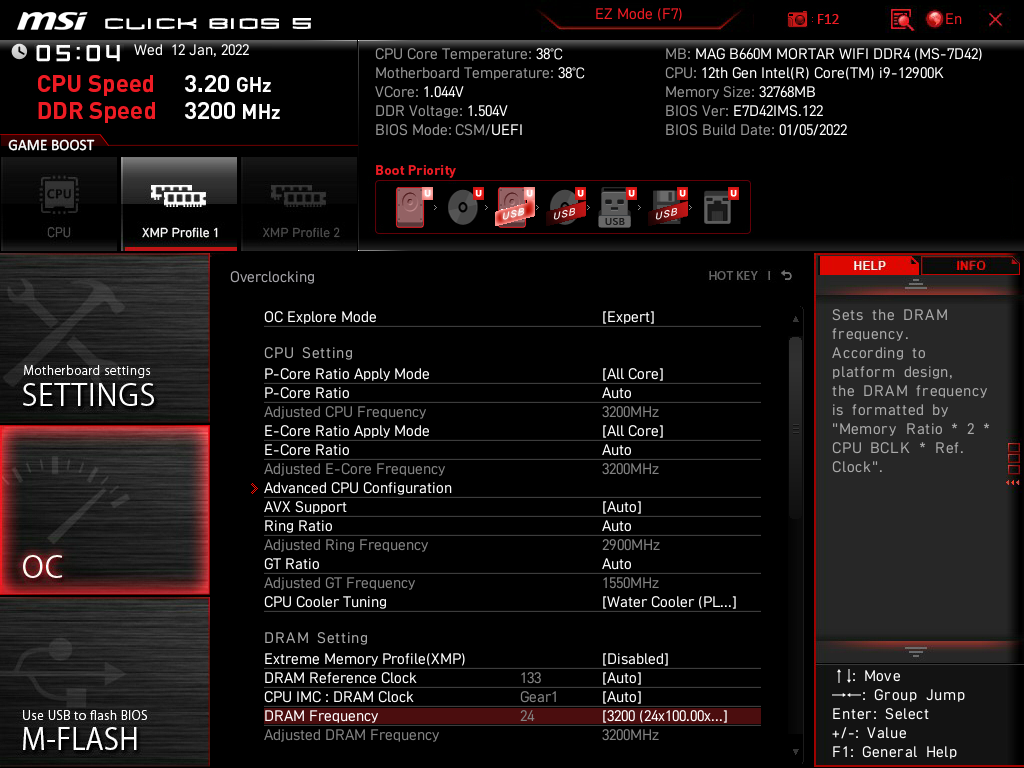
Task: Click the Adjusted CPU Frequency 3200MHz value
Action: coord(630,412)
